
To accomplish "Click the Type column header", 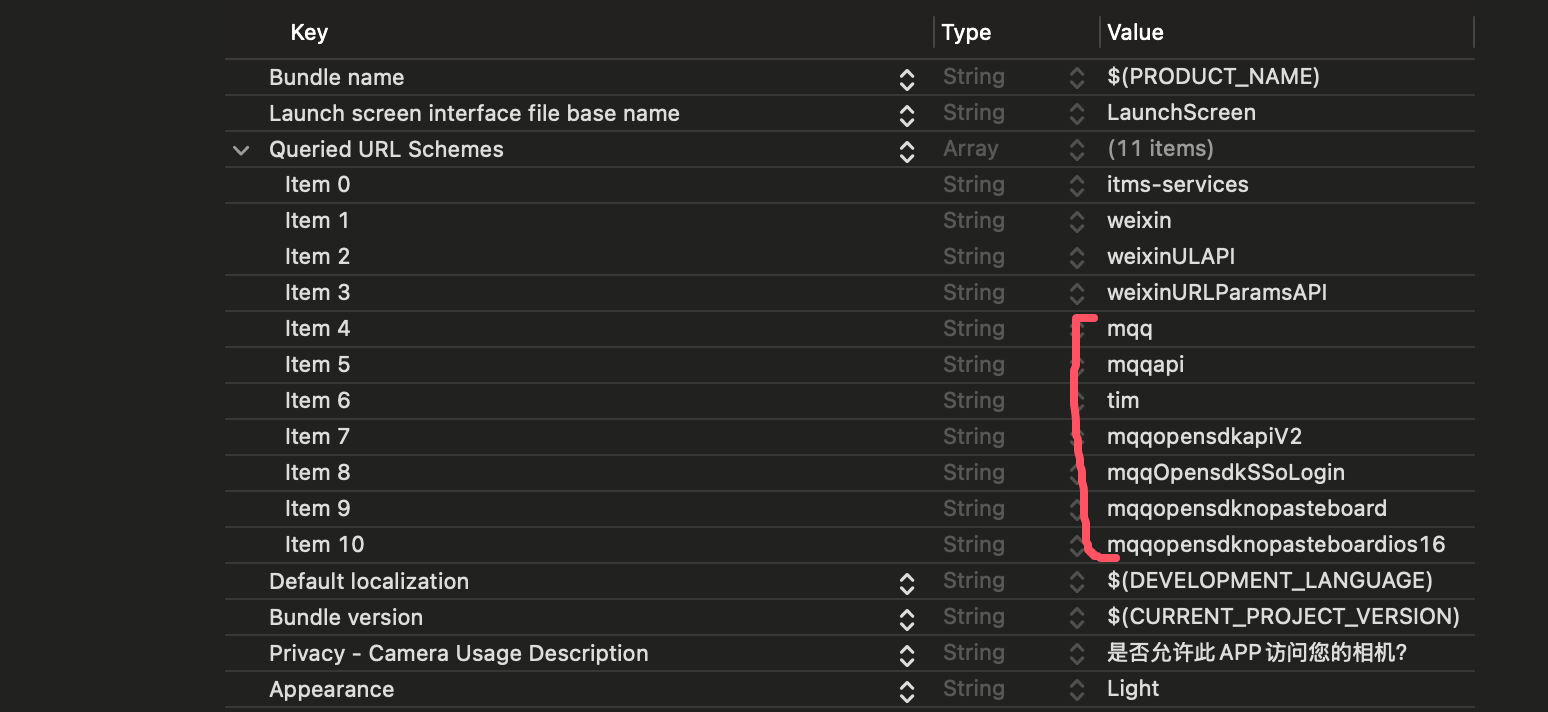I will [x=966, y=33].
